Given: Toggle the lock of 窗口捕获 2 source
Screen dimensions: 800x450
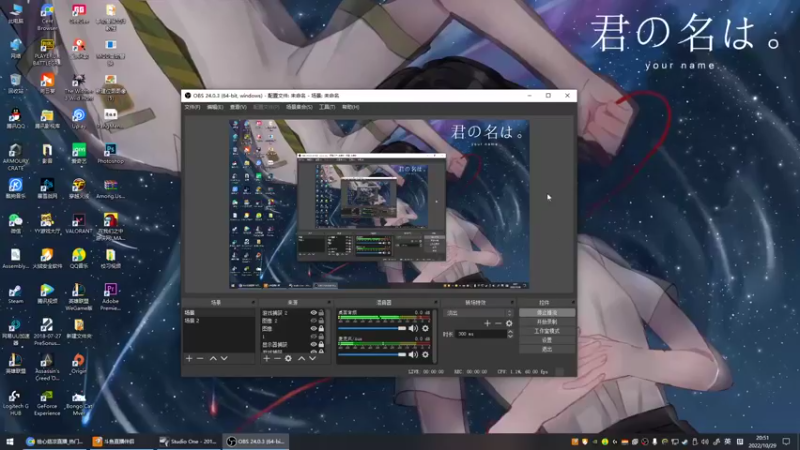Looking at the screenshot, I should pos(321,313).
